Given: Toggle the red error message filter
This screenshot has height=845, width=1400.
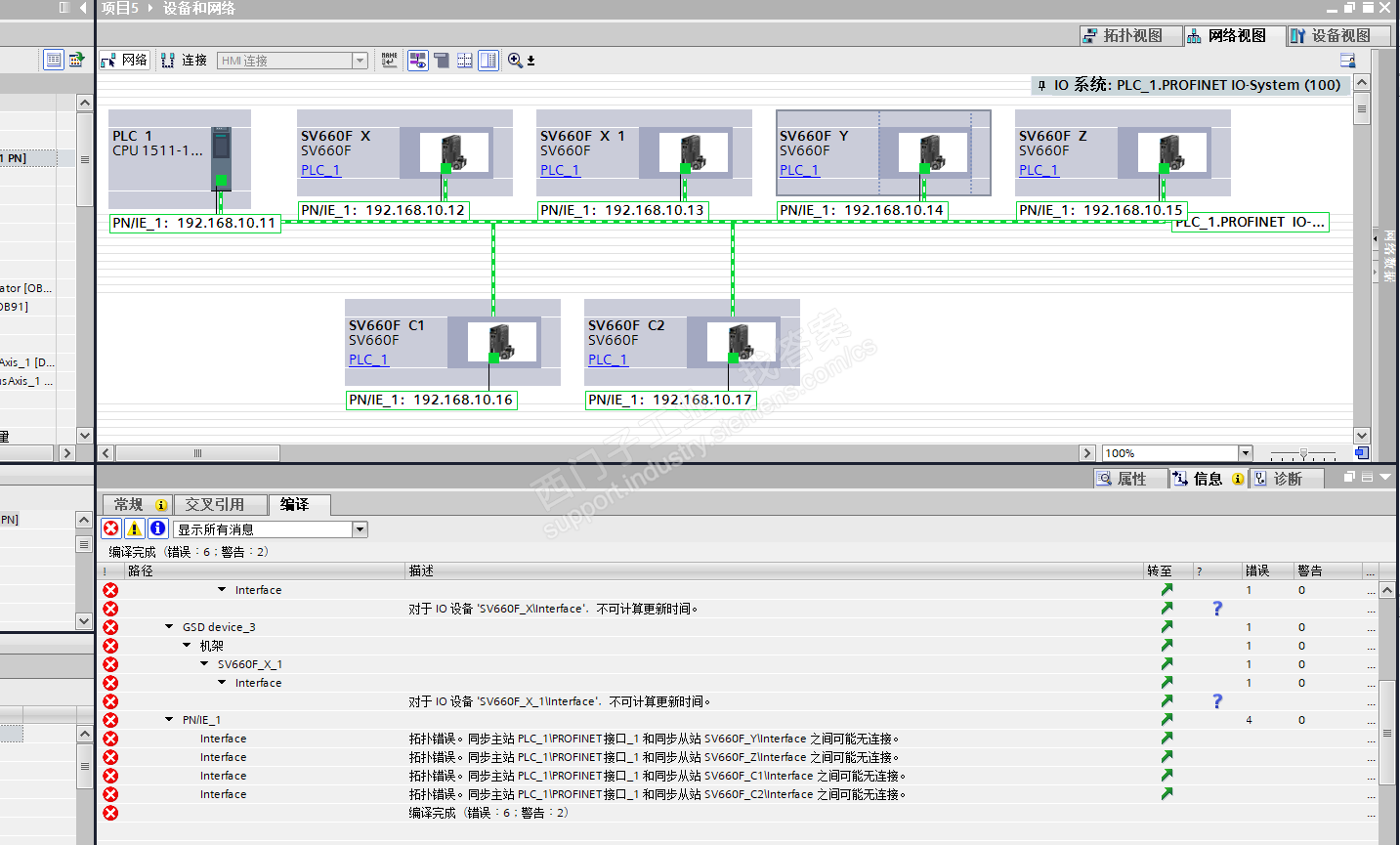Looking at the screenshot, I should pyautogui.click(x=111, y=528).
